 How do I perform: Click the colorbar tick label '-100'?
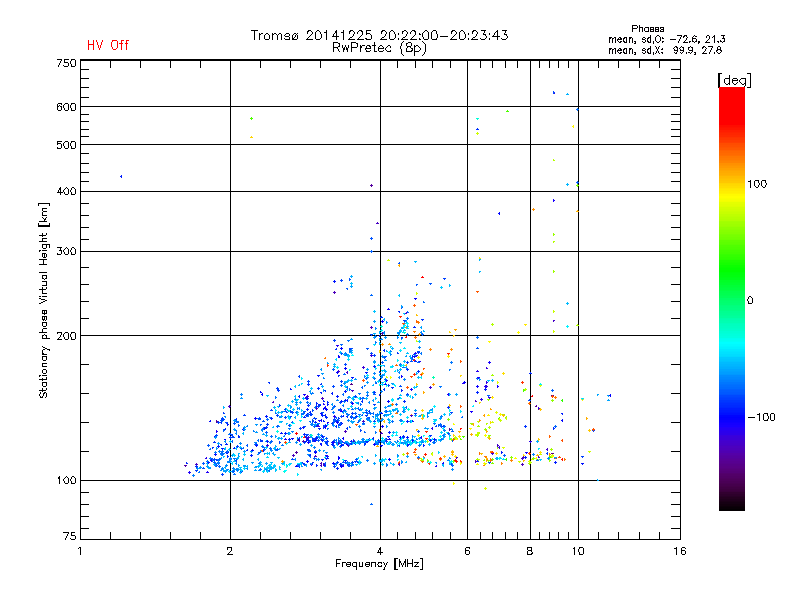(761, 417)
